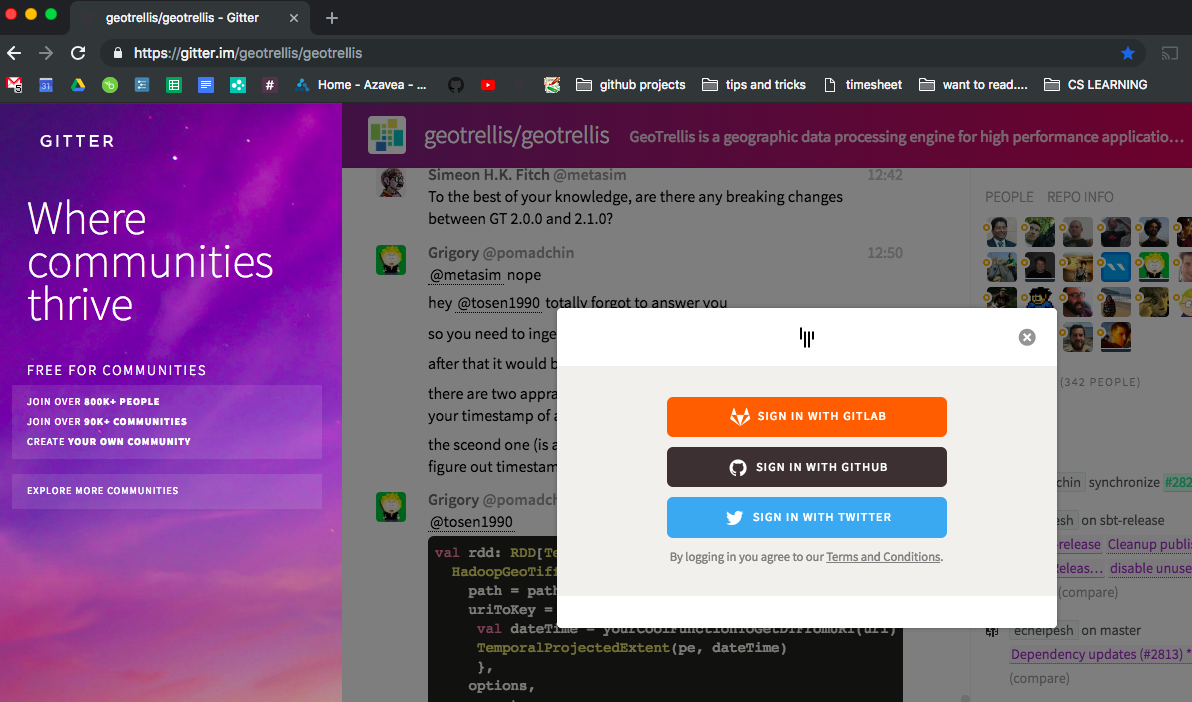
Task: Open the Google Calendar bookmark
Action: (46, 85)
